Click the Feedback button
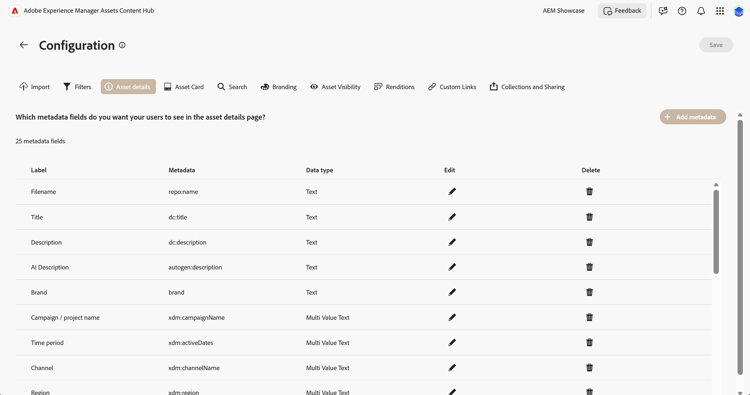The width and height of the screenshot is (750, 395). 622,11
